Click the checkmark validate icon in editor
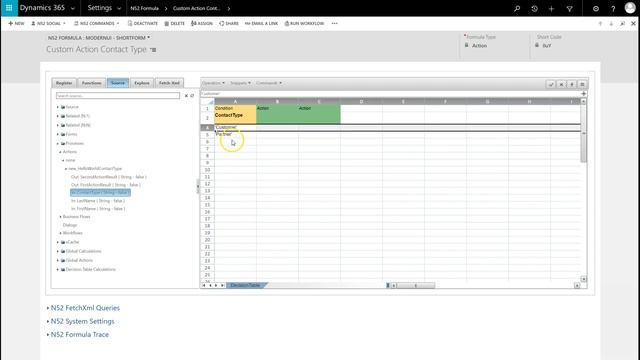640x360 pixels. (551, 84)
